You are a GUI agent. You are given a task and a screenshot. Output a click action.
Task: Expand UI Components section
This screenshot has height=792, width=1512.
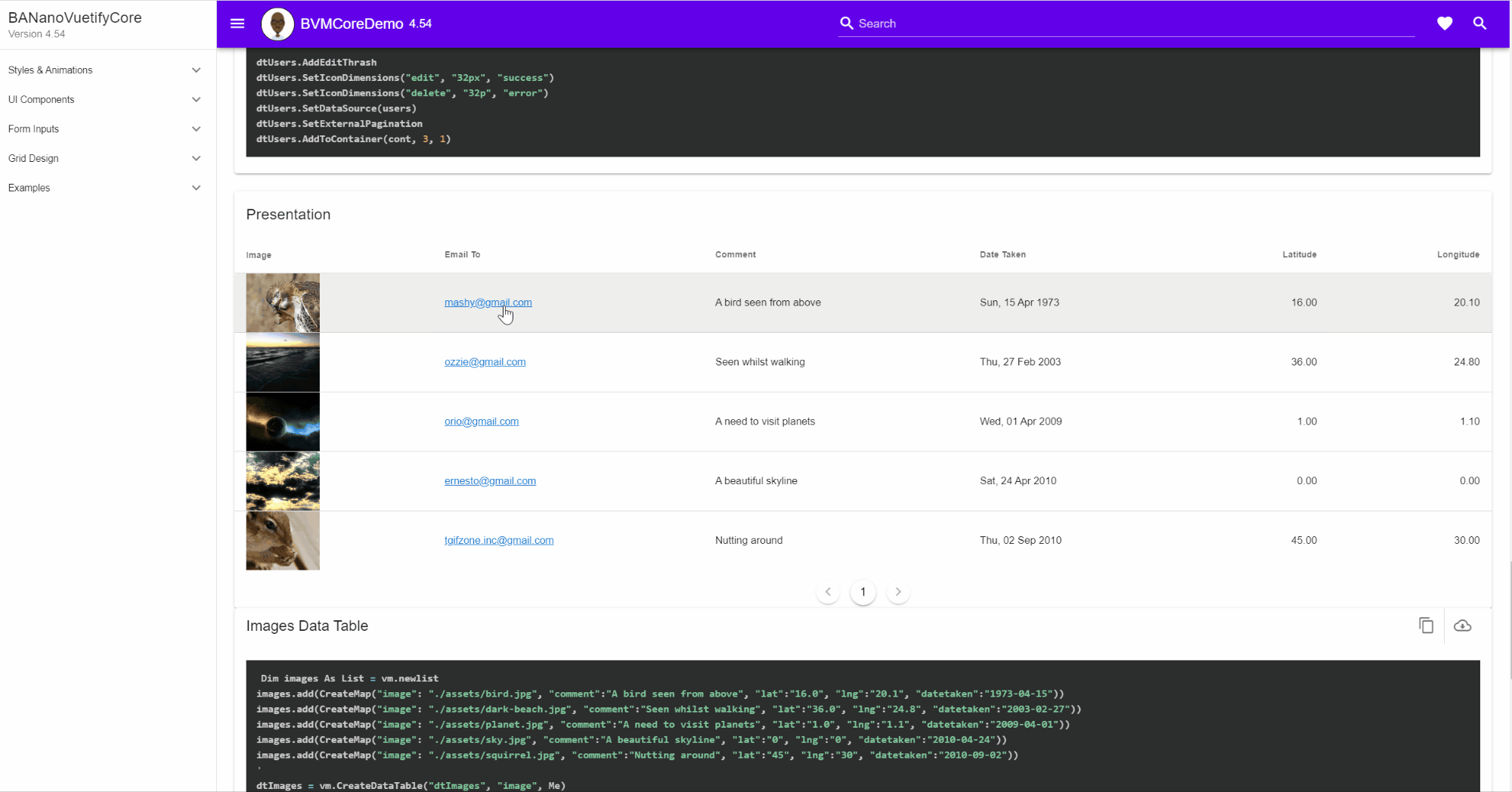pos(104,100)
